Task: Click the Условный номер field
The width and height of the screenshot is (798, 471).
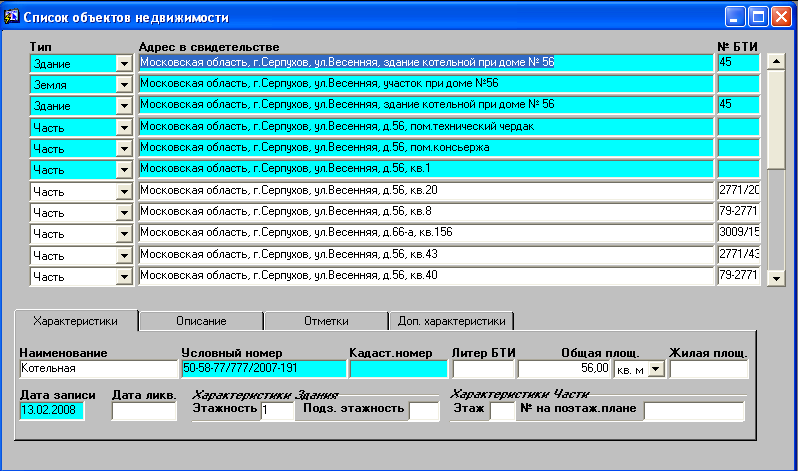Action: pos(264,369)
